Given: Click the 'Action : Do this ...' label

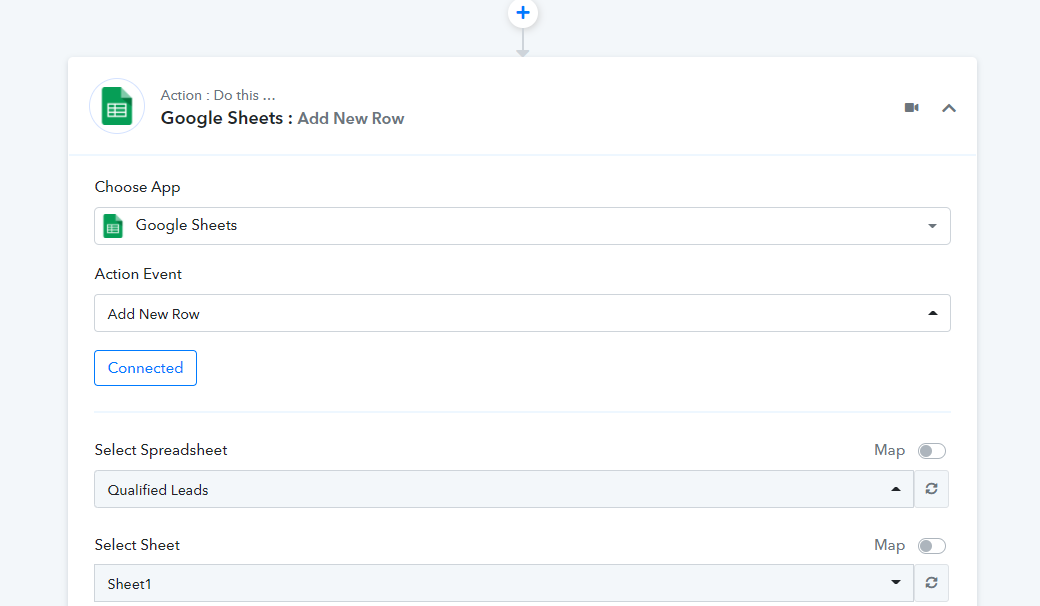Looking at the screenshot, I should click(x=218, y=95).
